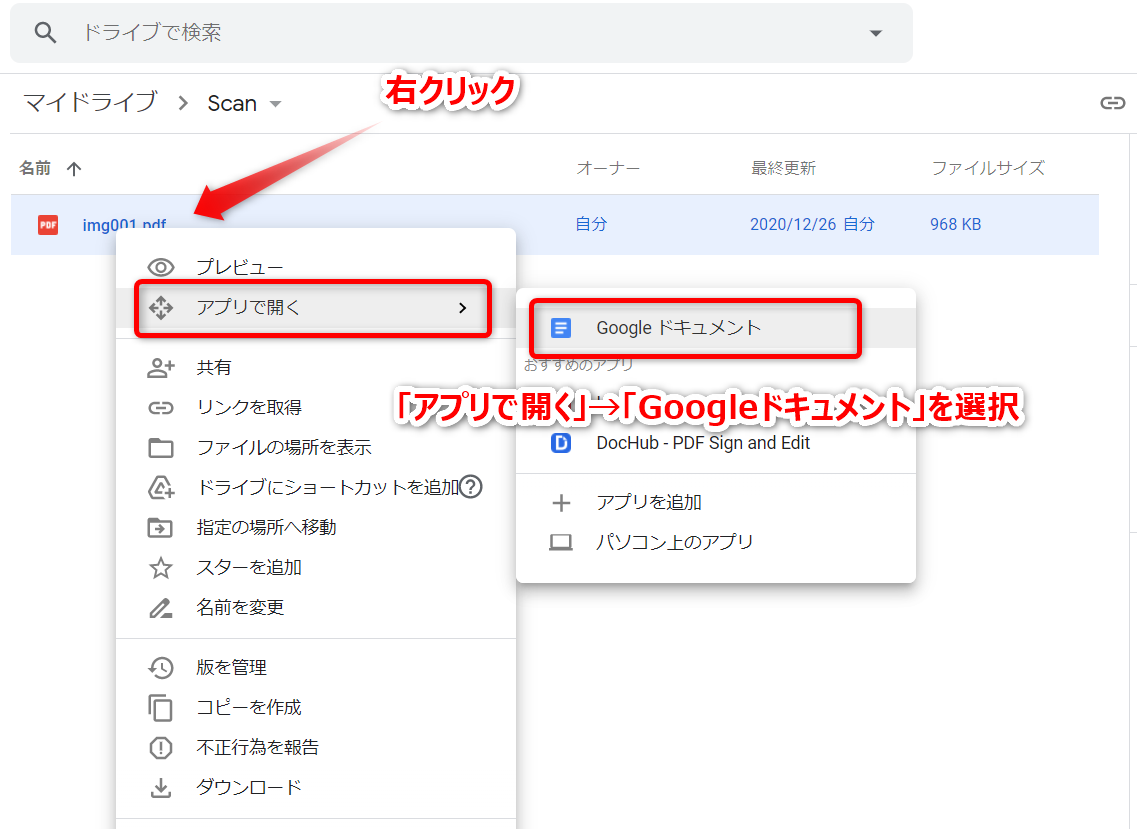Click the version history clock icon
The height and width of the screenshot is (829, 1137).
click(x=161, y=667)
